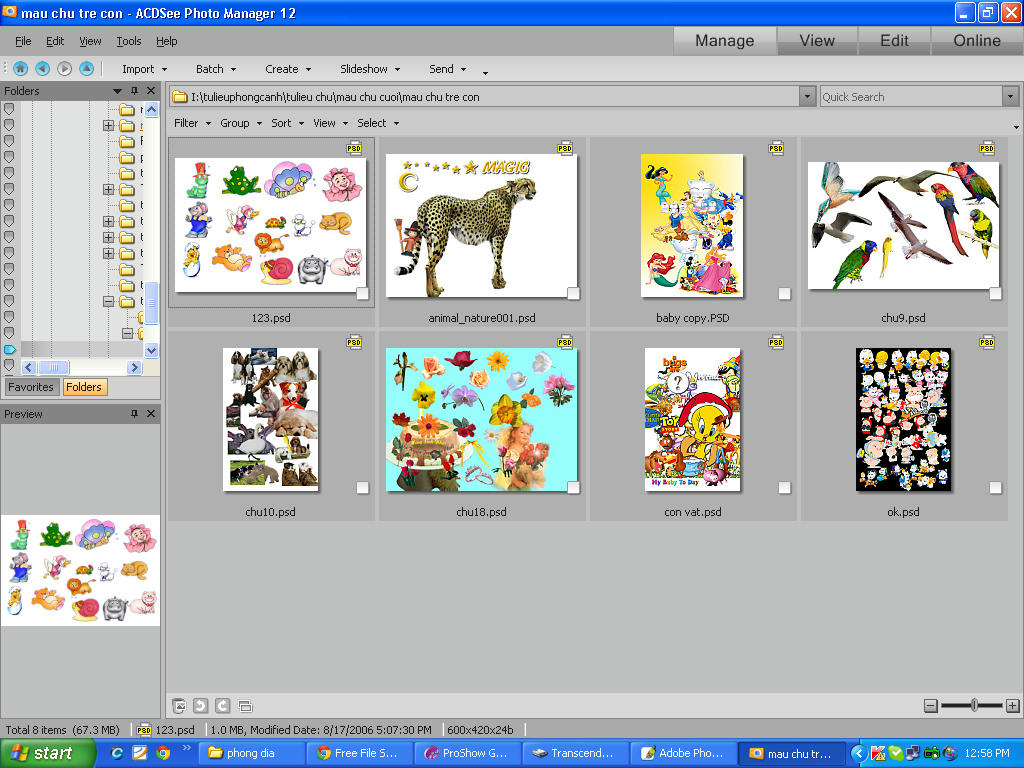Select the animal_nature001.psd cheetah thumbnail
1024x768 pixels.
tap(481, 225)
